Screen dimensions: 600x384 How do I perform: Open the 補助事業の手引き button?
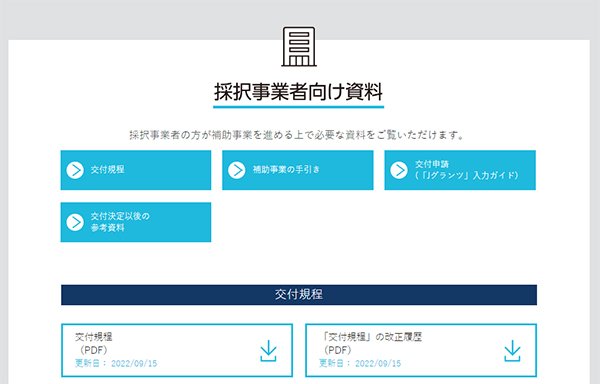tap(297, 170)
